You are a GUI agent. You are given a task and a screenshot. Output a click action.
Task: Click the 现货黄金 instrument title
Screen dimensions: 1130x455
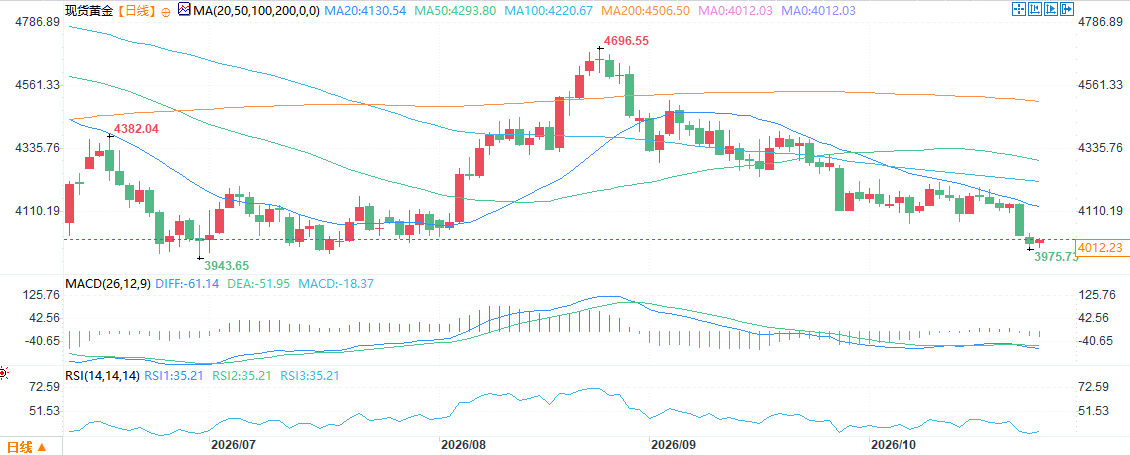[x=87, y=10]
